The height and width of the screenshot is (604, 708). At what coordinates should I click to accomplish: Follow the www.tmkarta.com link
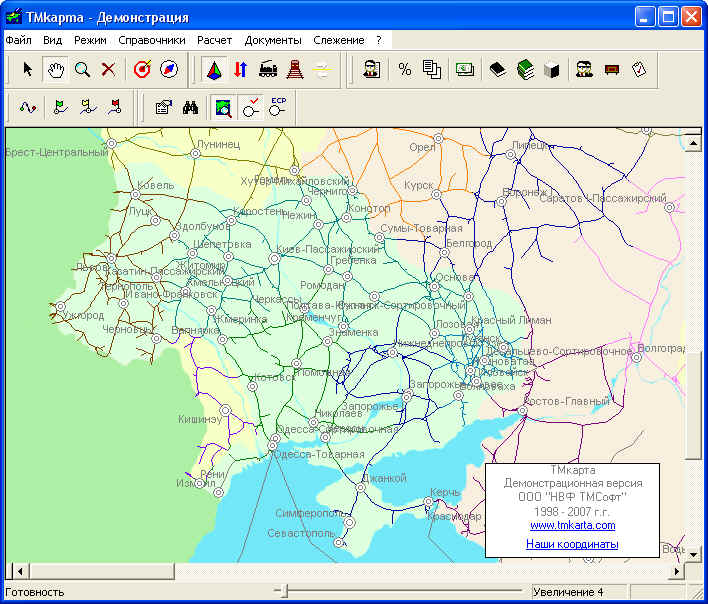(x=573, y=525)
